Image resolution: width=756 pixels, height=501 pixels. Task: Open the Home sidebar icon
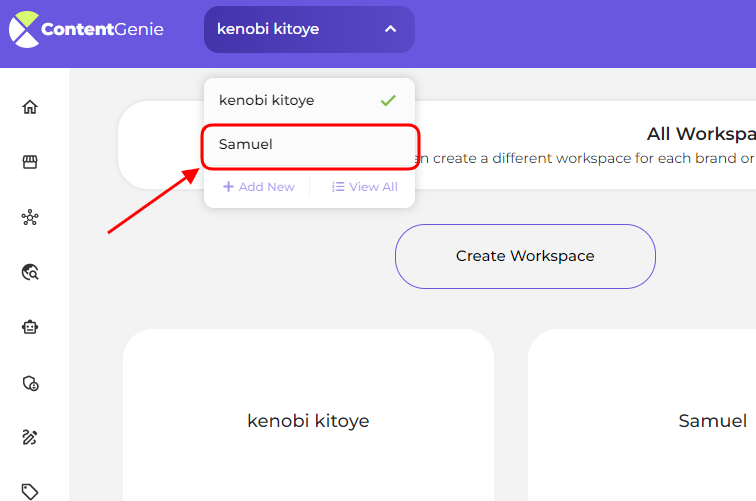coord(30,107)
